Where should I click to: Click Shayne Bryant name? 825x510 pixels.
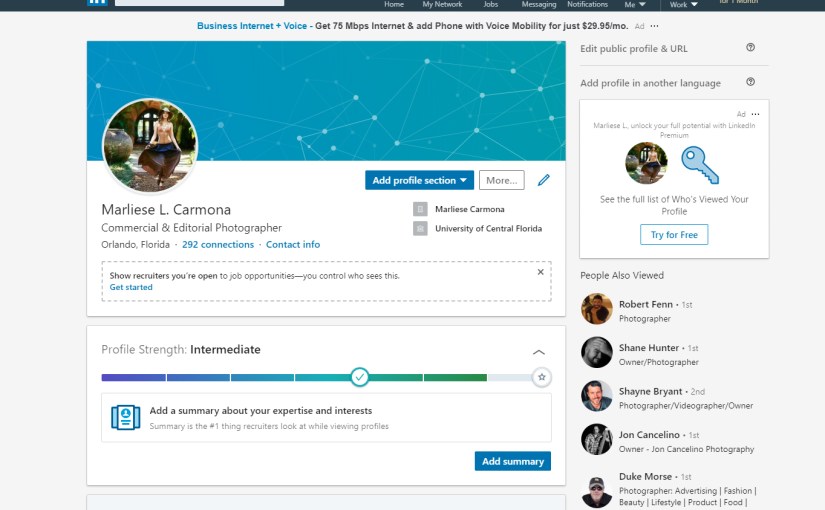pyautogui.click(x=650, y=392)
